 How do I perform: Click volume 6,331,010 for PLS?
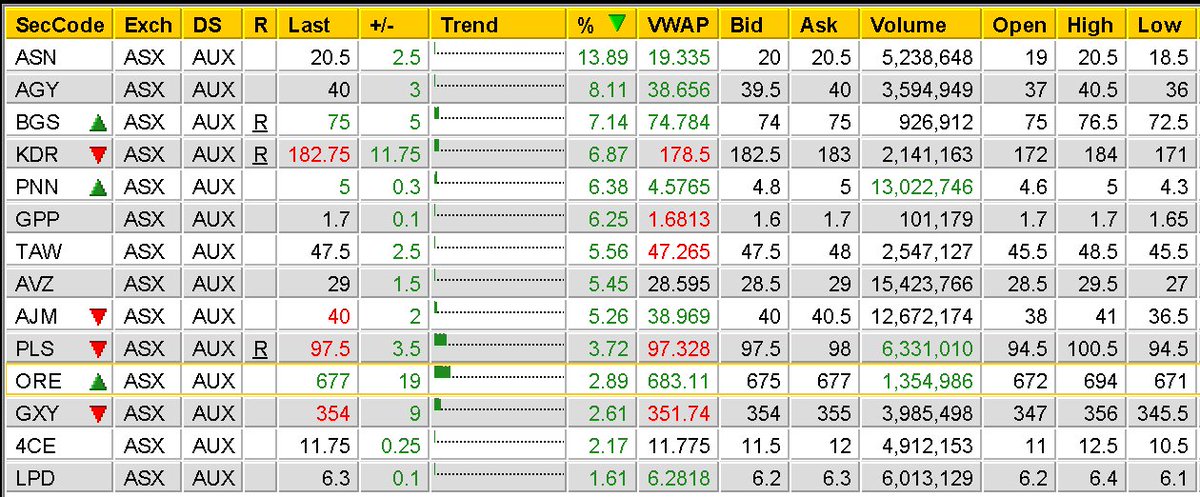[x=929, y=348]
